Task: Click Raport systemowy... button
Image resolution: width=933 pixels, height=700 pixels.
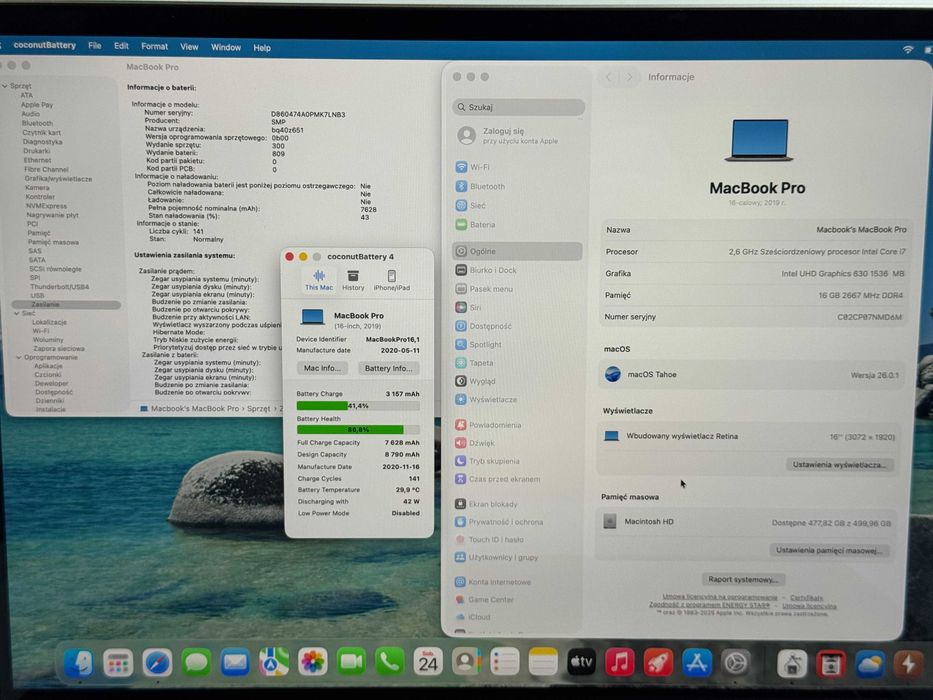Action: [743, 579]
